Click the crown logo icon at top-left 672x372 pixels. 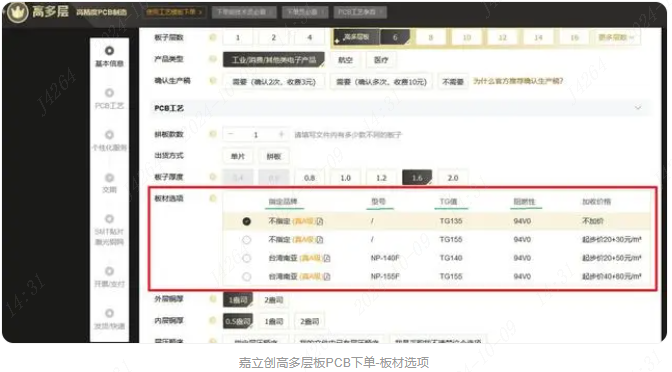pos(18,12)
